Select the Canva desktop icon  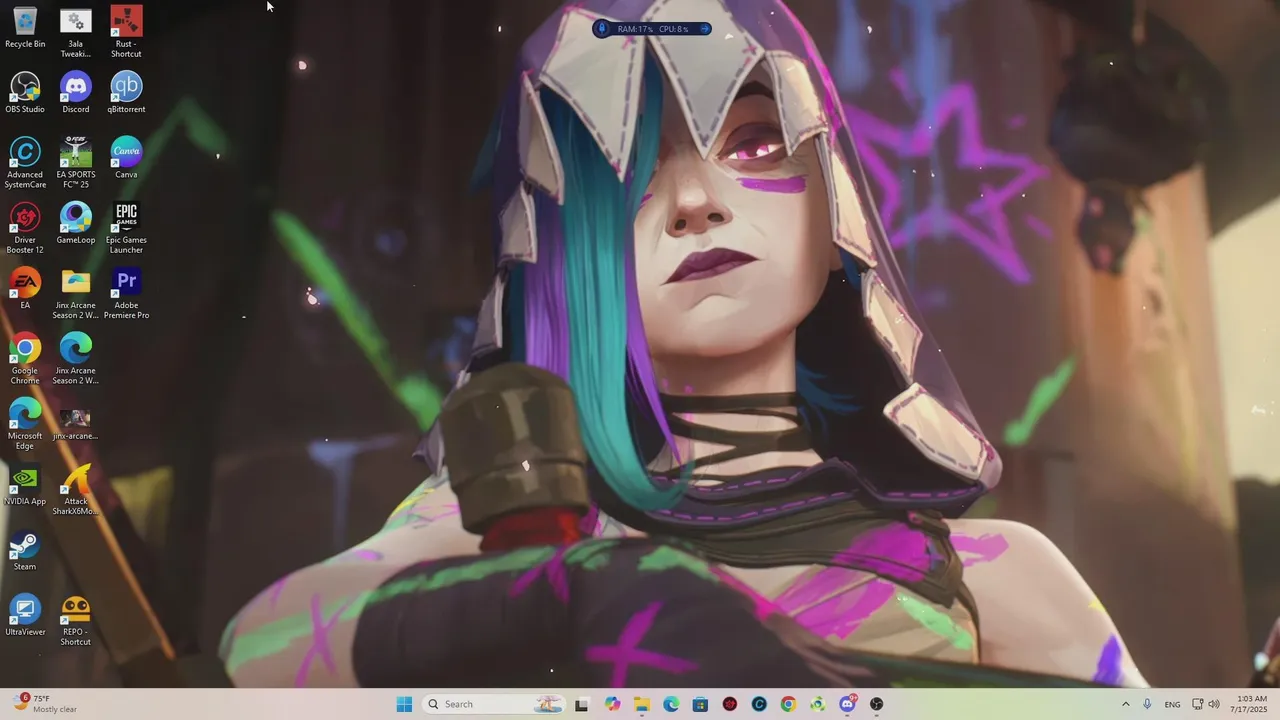[x=126, y=158]
